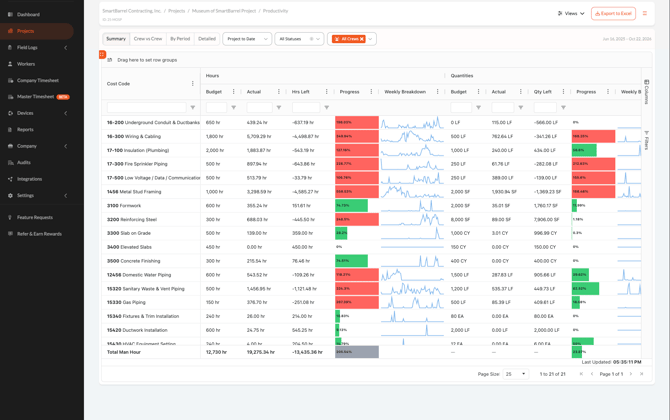The height and width of the screenshot is (420, 670).
Task: Open Cost Code column menu
Action: pyautogui.click(x=193, y=84)
